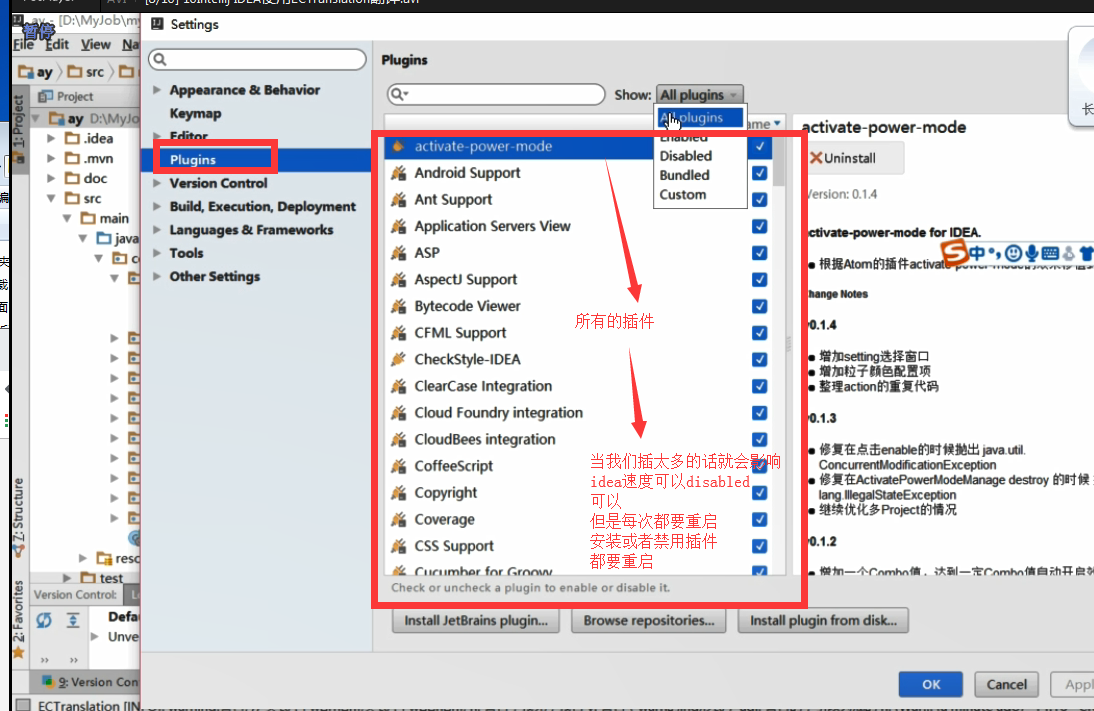Image resolution: width=1094 pixels, height=711 pixels.
Task: Collapse the src folder in project tree
Action: [51, 198]
